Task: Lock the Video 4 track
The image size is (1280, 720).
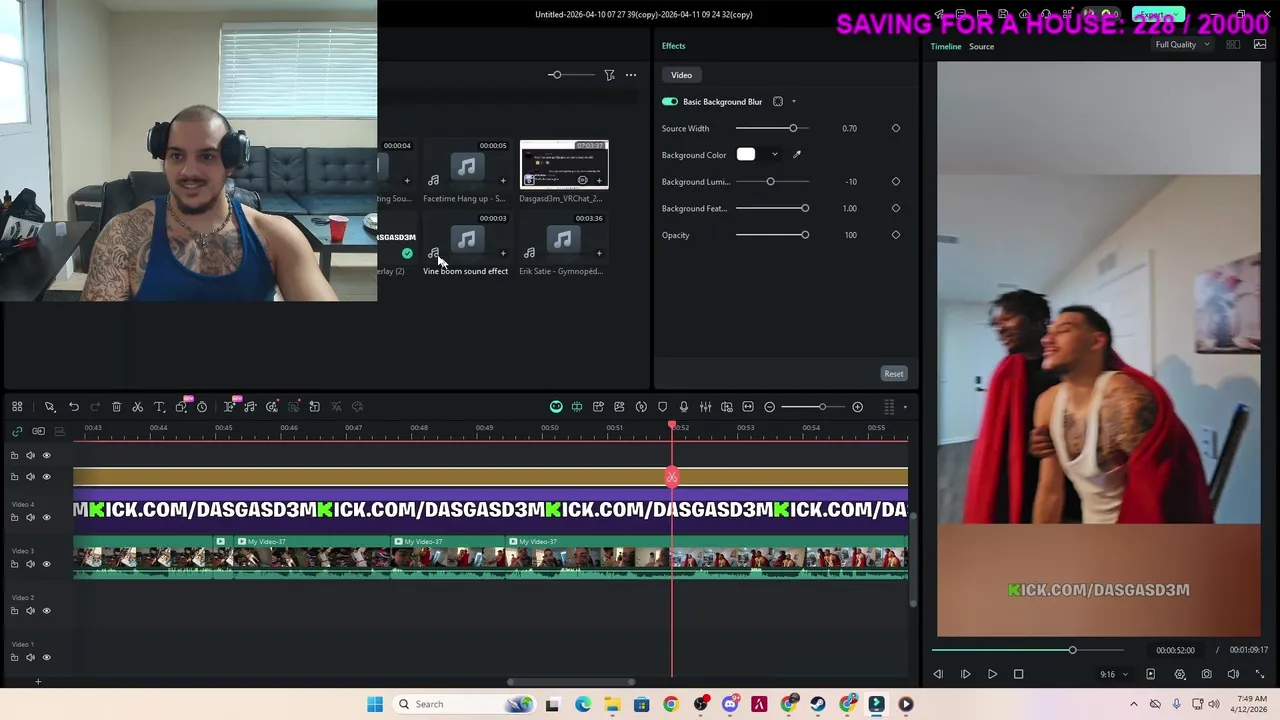Action: pyautogui.click(x=14, y=517)
